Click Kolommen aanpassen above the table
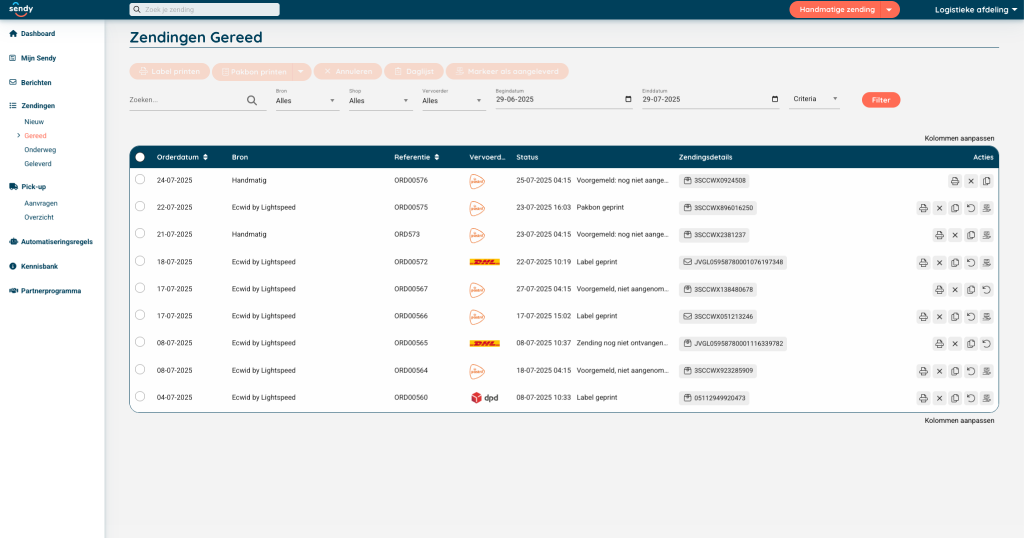Image resolution: width=1024 pixels, height=538 pixels. pyautogui.click(x=959, y=138)
